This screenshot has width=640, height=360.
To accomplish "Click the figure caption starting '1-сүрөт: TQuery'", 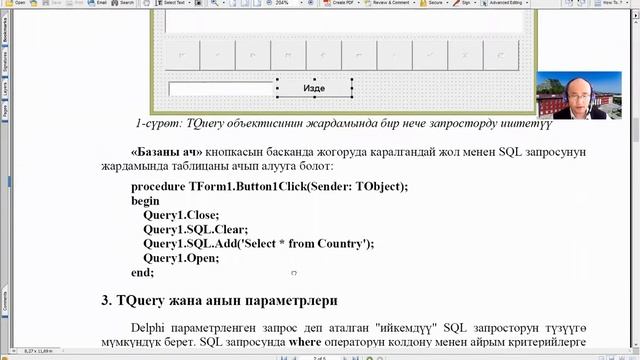I will coord(344,123).
